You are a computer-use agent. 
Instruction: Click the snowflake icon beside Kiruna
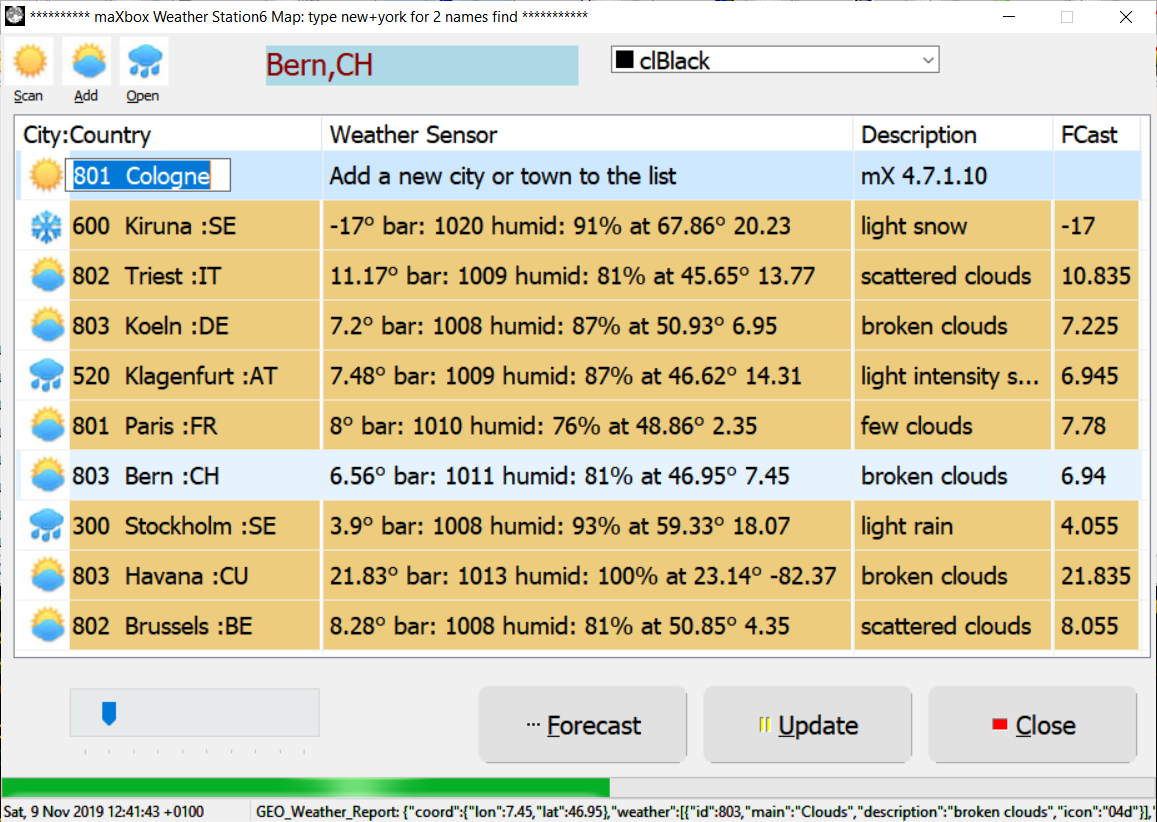click(46, 226)
